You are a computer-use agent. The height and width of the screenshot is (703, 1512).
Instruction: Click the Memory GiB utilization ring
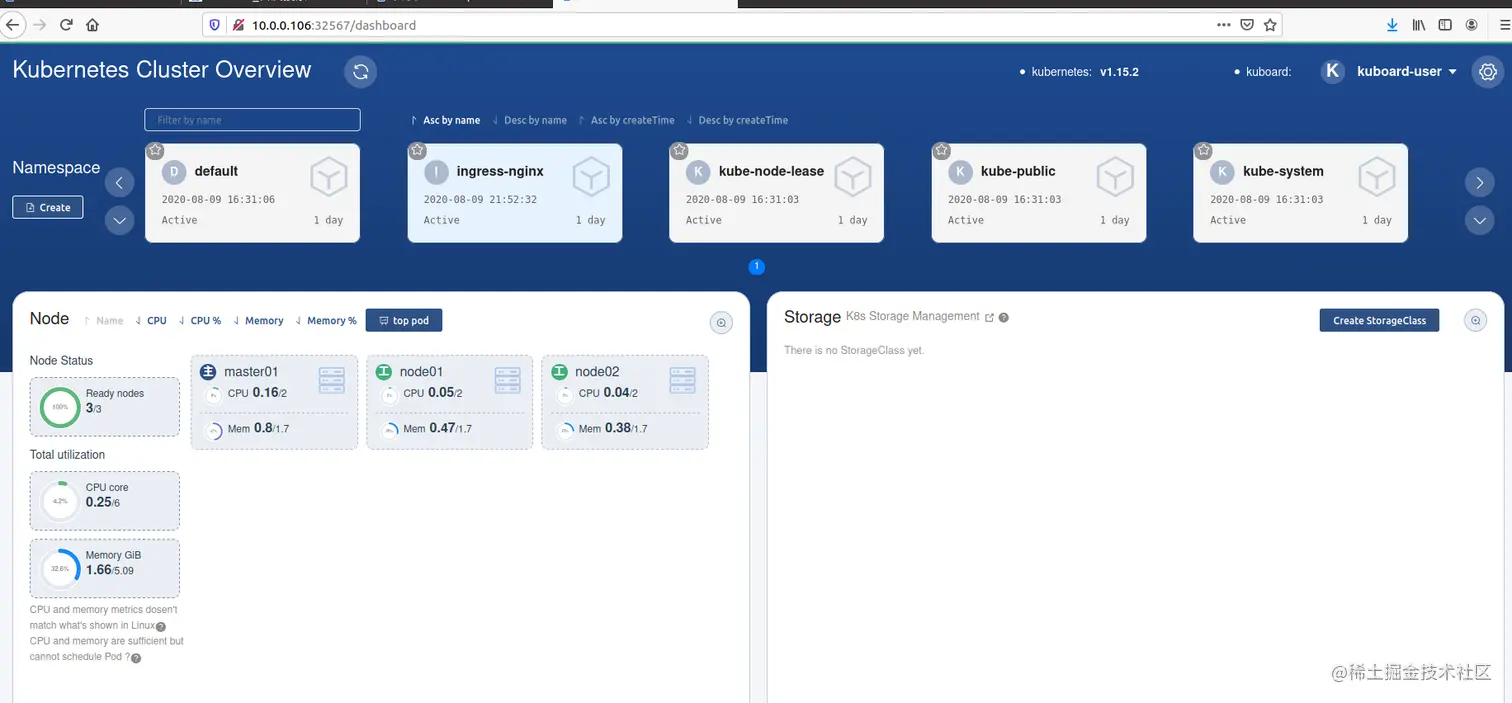(x=60, y=569)
